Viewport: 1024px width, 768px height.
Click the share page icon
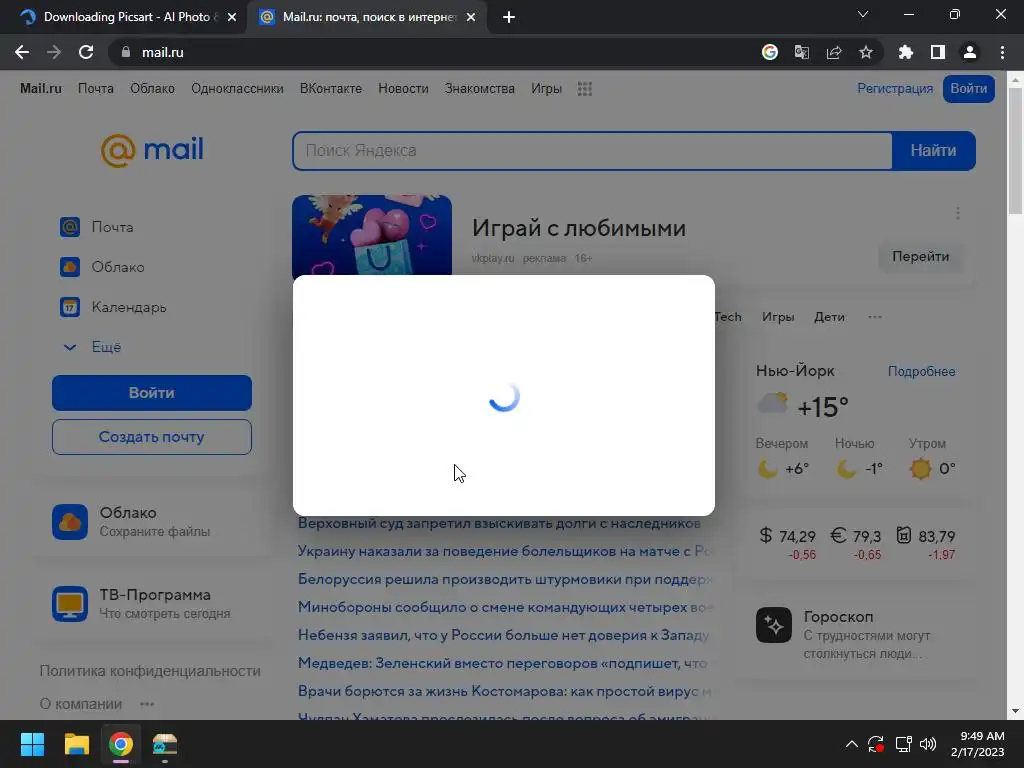(834, 52)
